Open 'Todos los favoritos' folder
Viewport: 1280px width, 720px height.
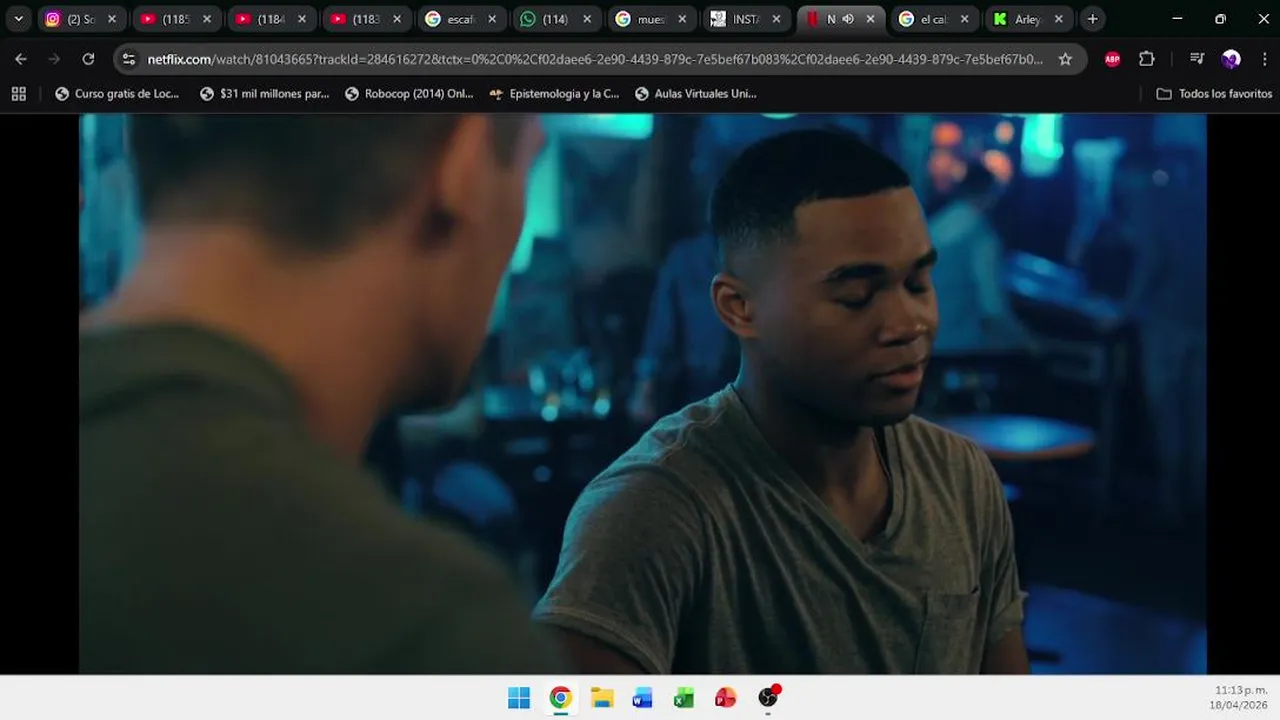tap(1212, 93)
